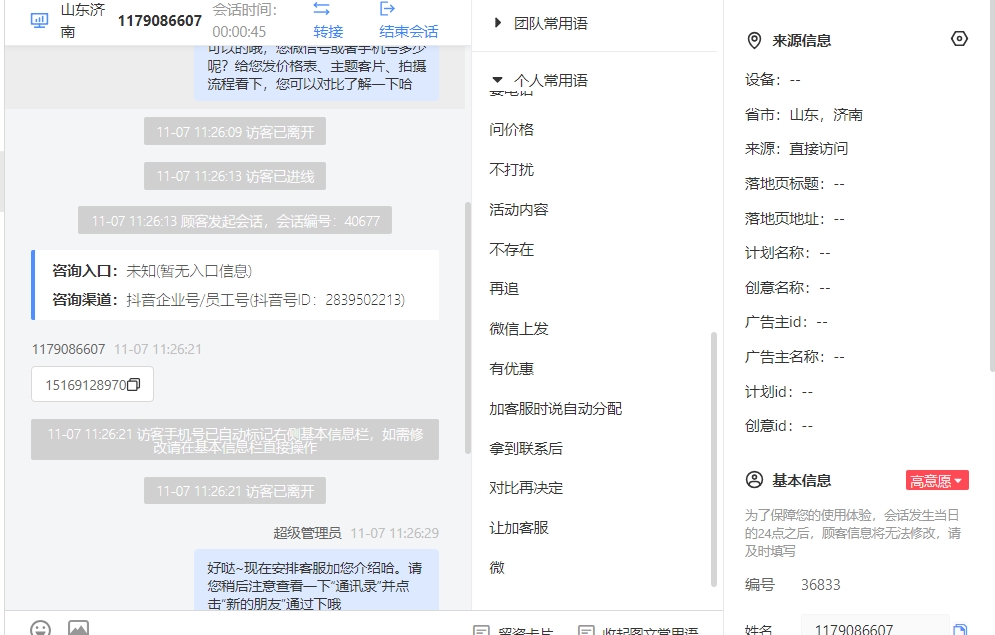Pick the 微 quick phrase
995x635 pixels.
click(497, 568)
